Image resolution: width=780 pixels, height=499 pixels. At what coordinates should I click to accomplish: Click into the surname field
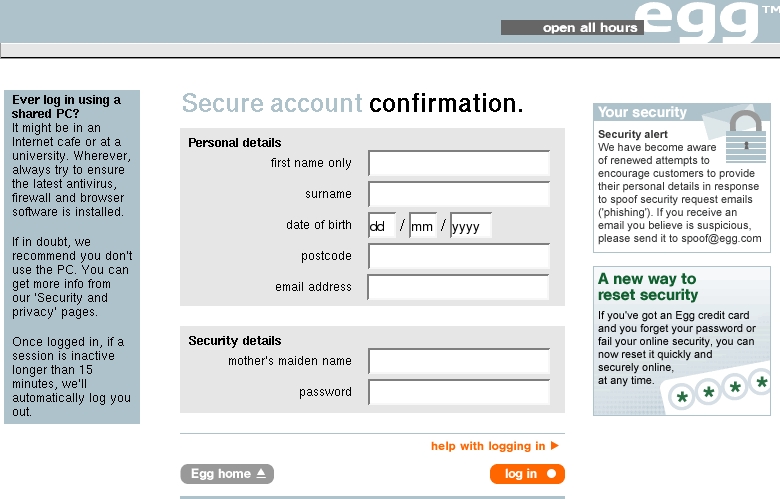tap(459, 194)
